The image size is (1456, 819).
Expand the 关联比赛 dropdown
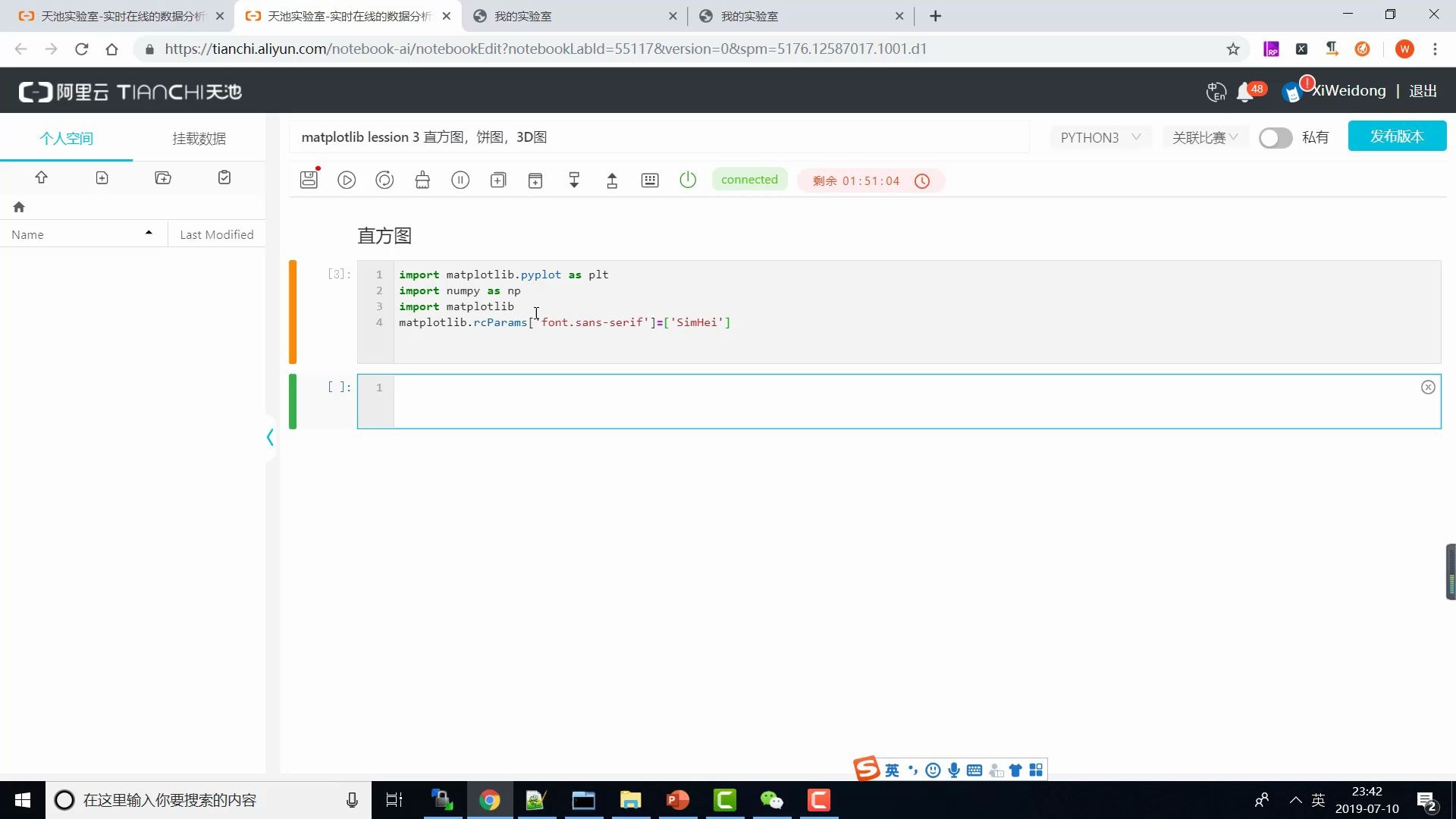(1204, 137)
